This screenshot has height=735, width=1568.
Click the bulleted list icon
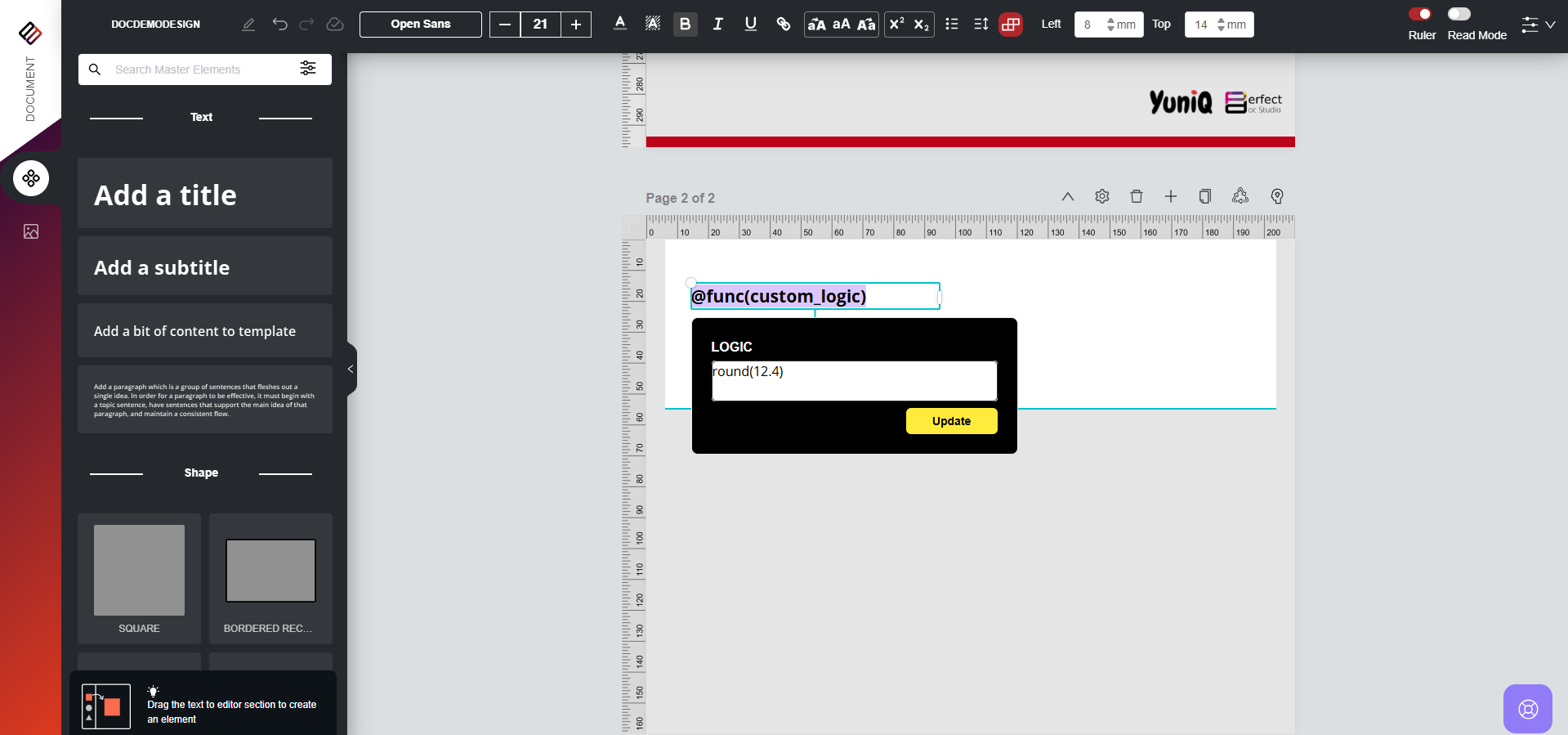[x=951, y=25]
